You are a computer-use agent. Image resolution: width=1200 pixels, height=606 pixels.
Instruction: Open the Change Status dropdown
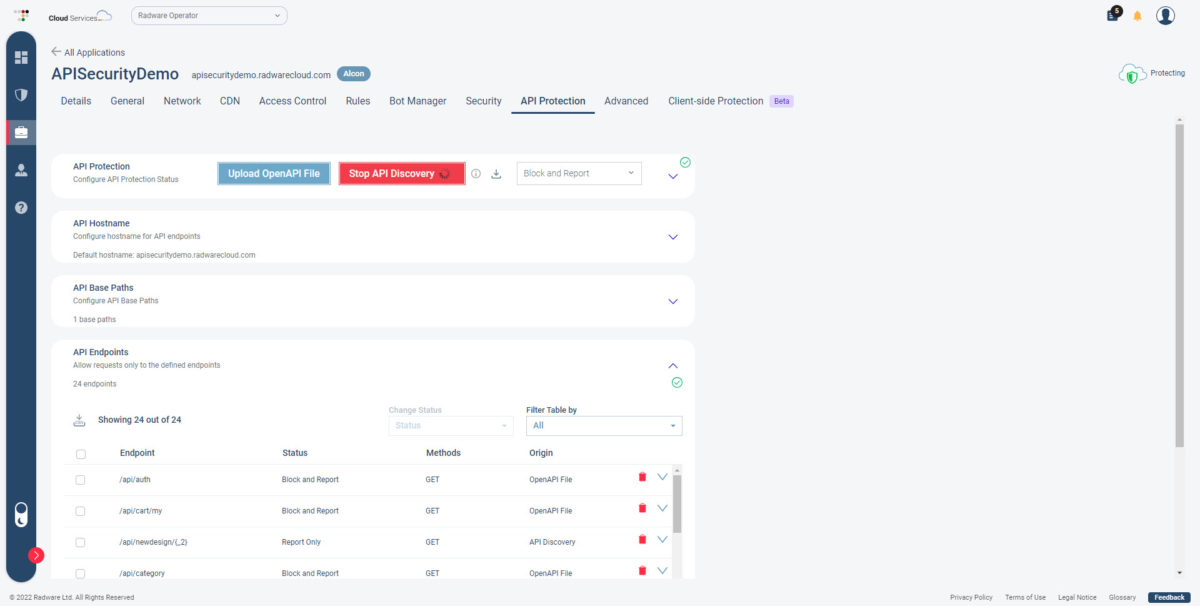point(451,426)
